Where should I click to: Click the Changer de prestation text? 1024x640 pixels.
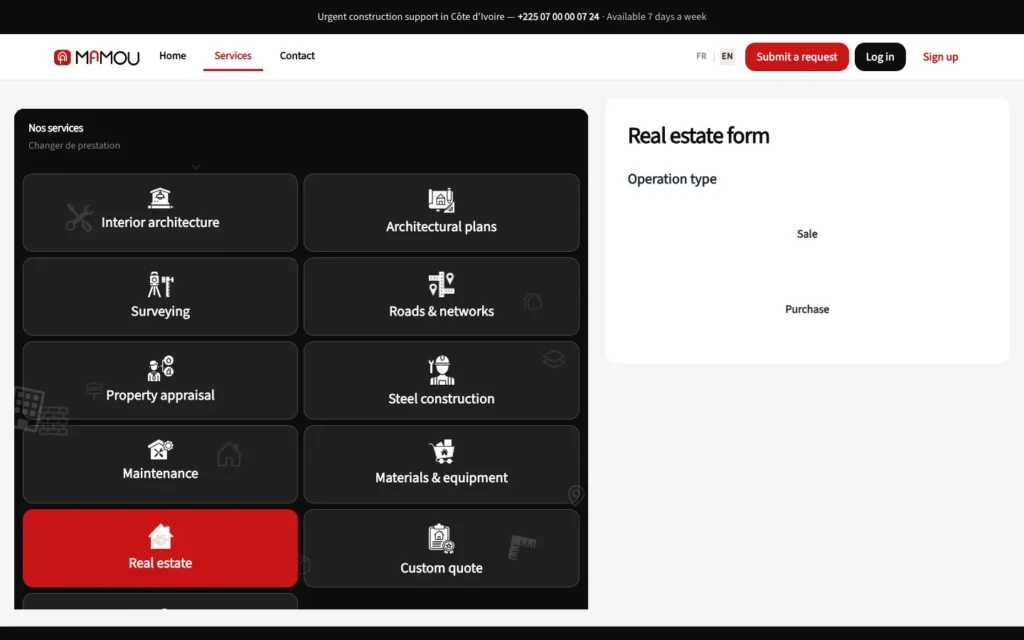(74, 146)
